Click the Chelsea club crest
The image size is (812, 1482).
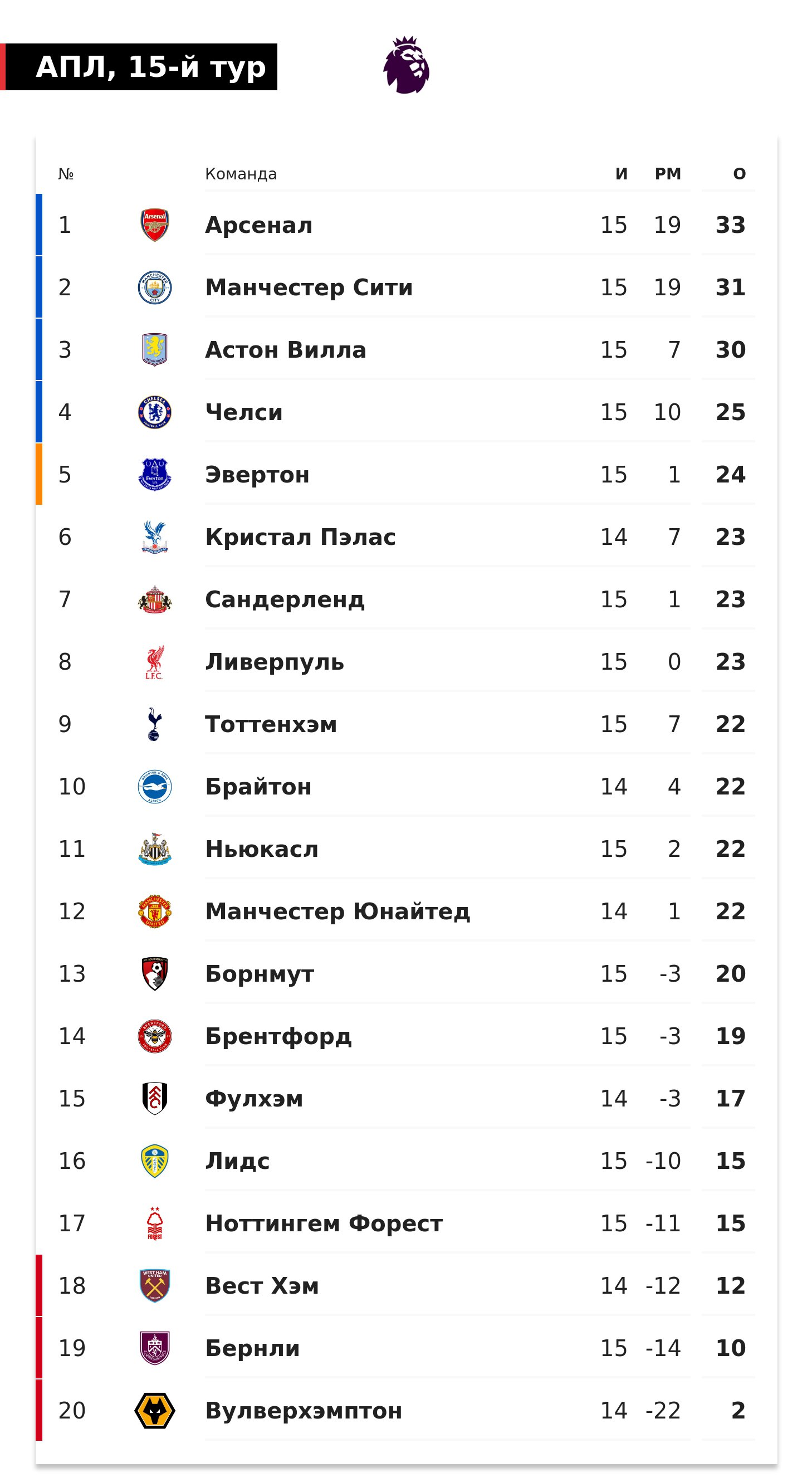click(x=155, y=412)
